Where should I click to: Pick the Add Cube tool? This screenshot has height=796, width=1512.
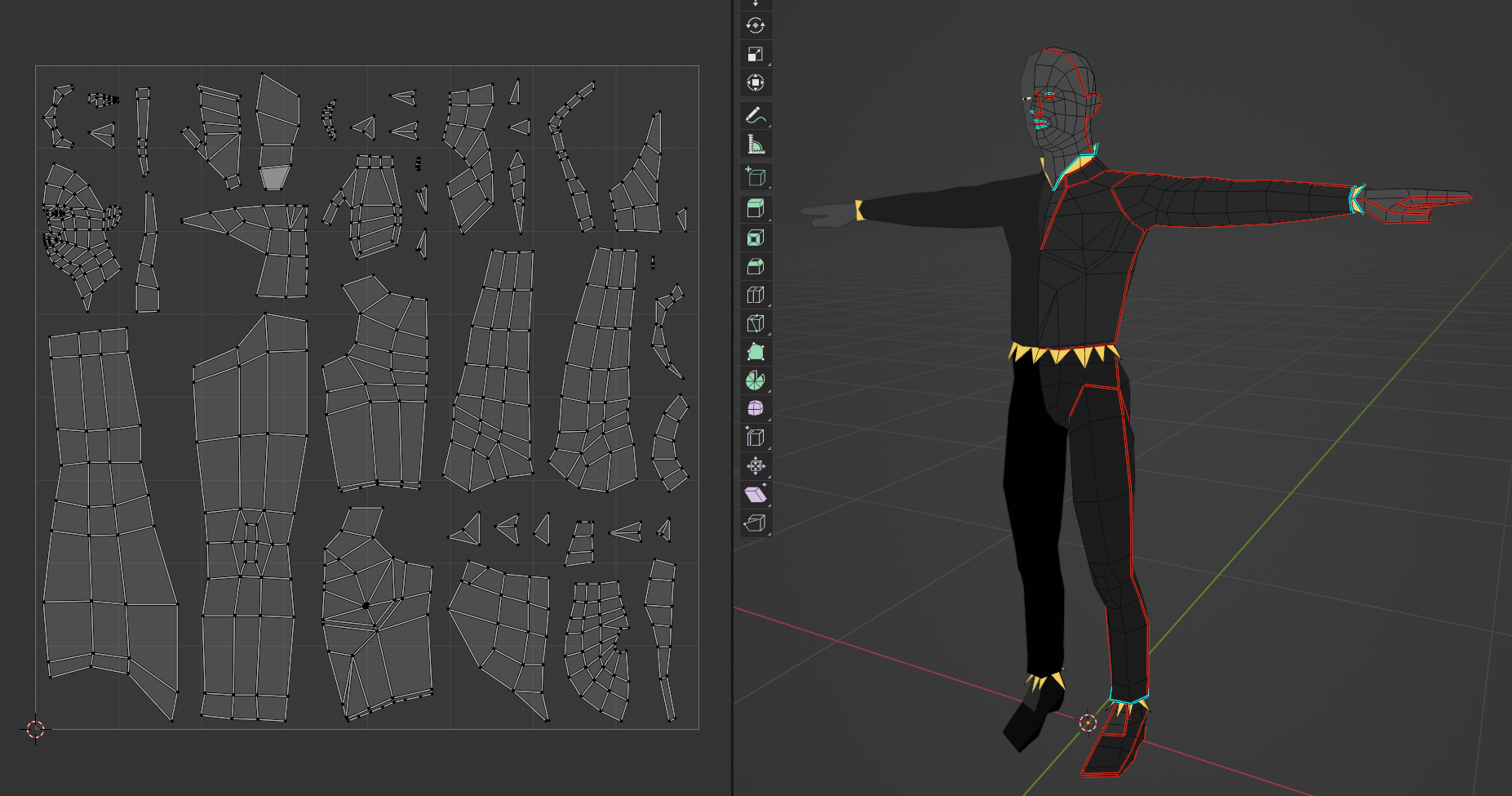[x=756, y=177]
